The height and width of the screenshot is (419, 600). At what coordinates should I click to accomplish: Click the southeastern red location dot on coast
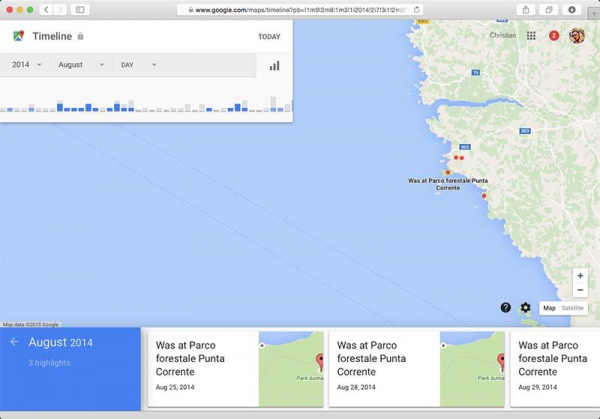(x=484, y=196)
